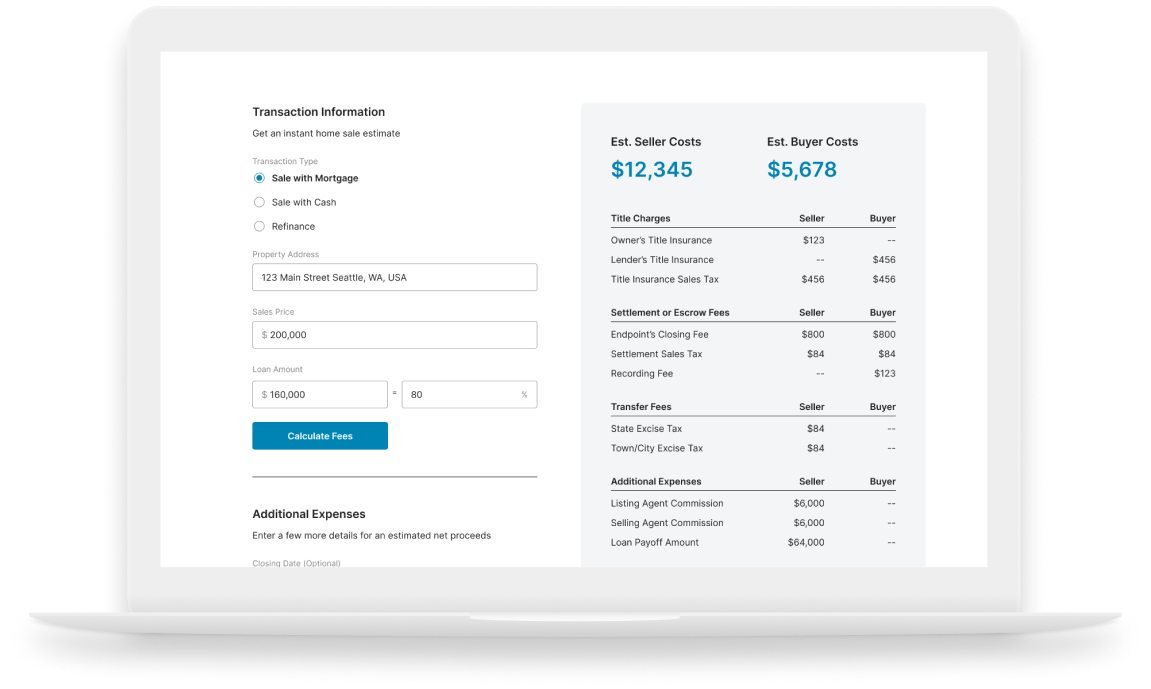Click the loan percentage field
1151x689 pixels.
469,394
